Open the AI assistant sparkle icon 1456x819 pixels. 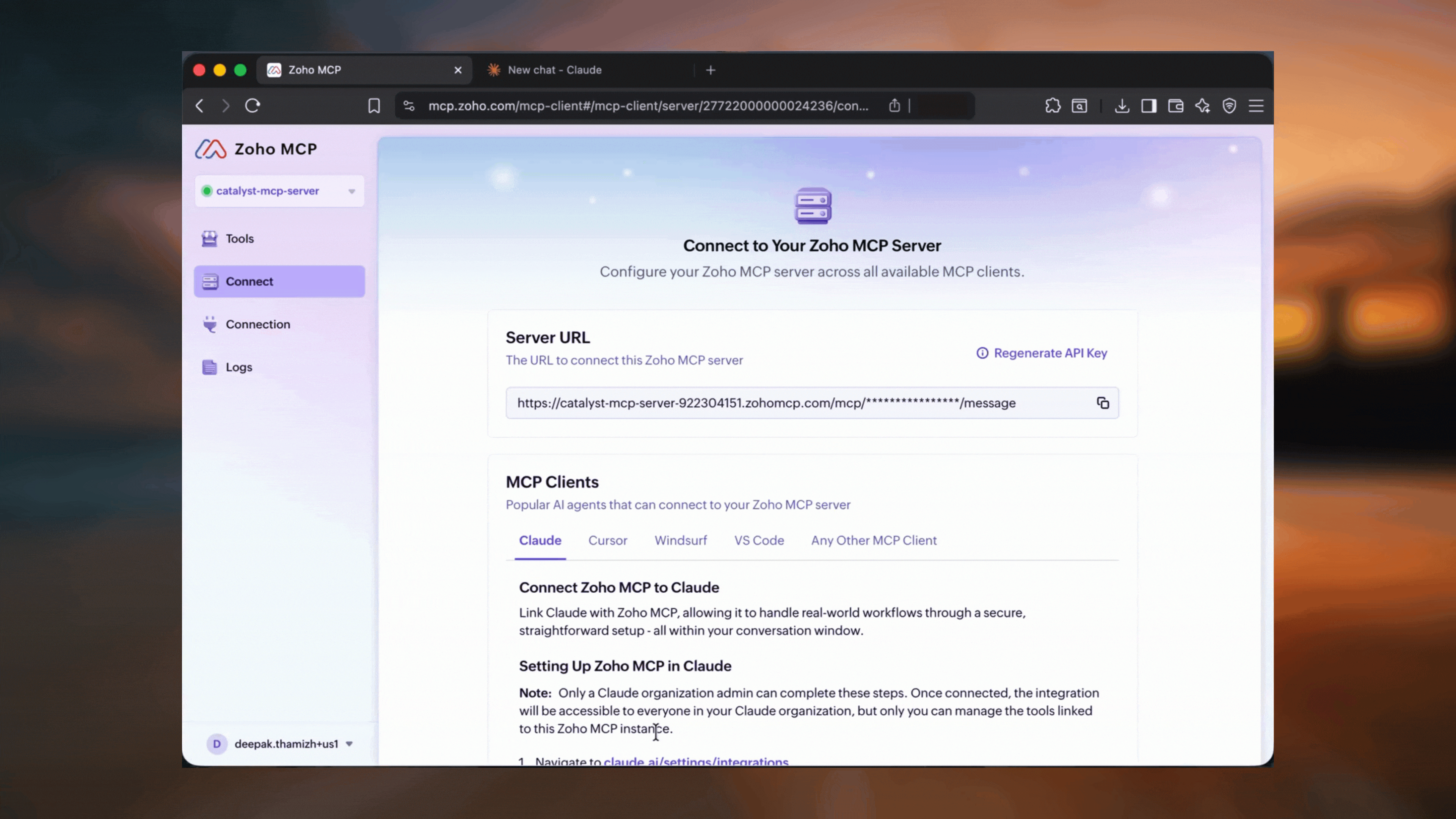click(x=1202, y=106)
